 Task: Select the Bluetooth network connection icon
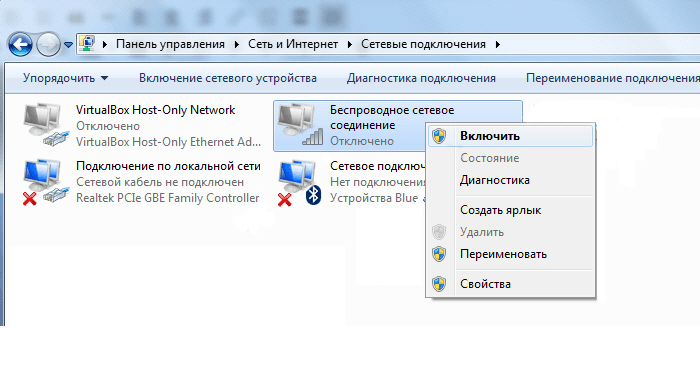pyautogui.click(x=300, y=183)
